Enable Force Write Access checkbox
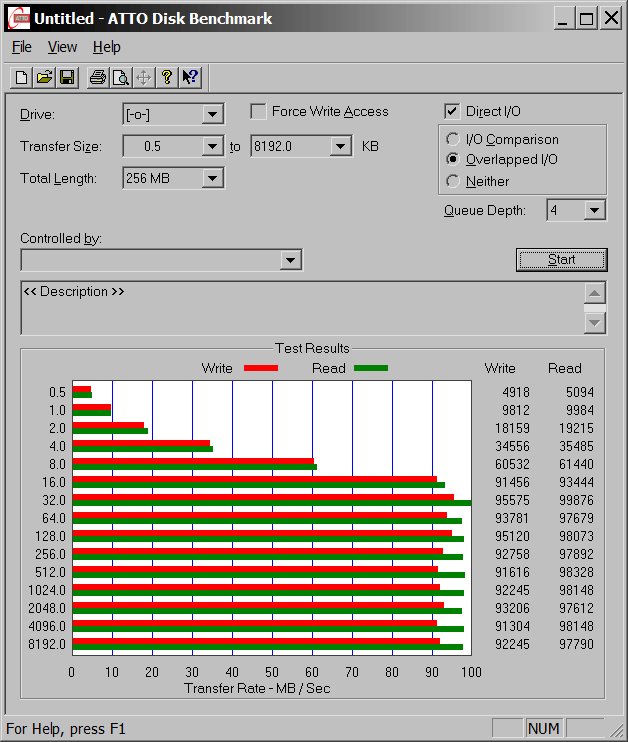Image resolution: width=628 pixels, height=742 pixels. tap(258, 112)
